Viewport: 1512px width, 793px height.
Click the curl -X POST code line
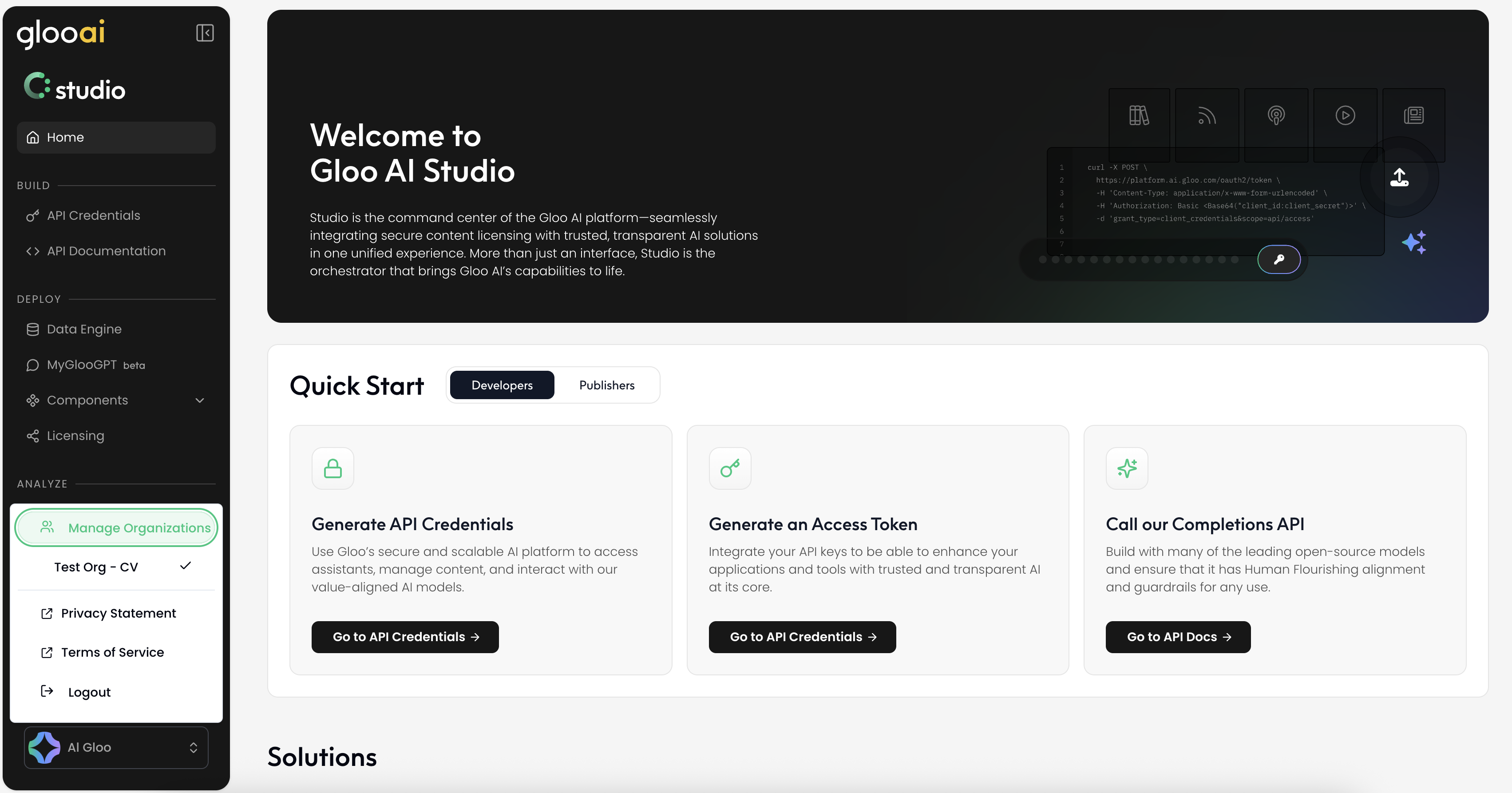1117,168
